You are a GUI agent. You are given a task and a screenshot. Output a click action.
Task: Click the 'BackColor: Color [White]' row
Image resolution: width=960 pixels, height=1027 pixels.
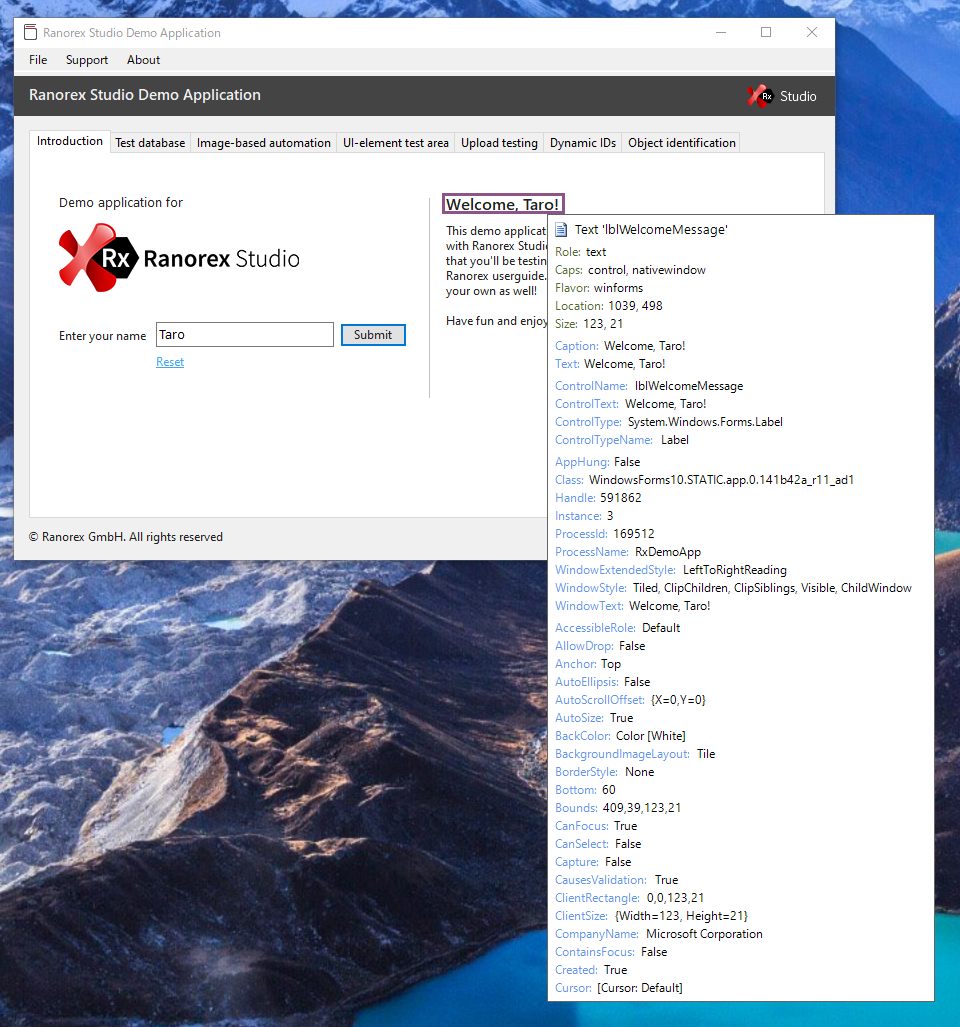click(x=620, y=736)
